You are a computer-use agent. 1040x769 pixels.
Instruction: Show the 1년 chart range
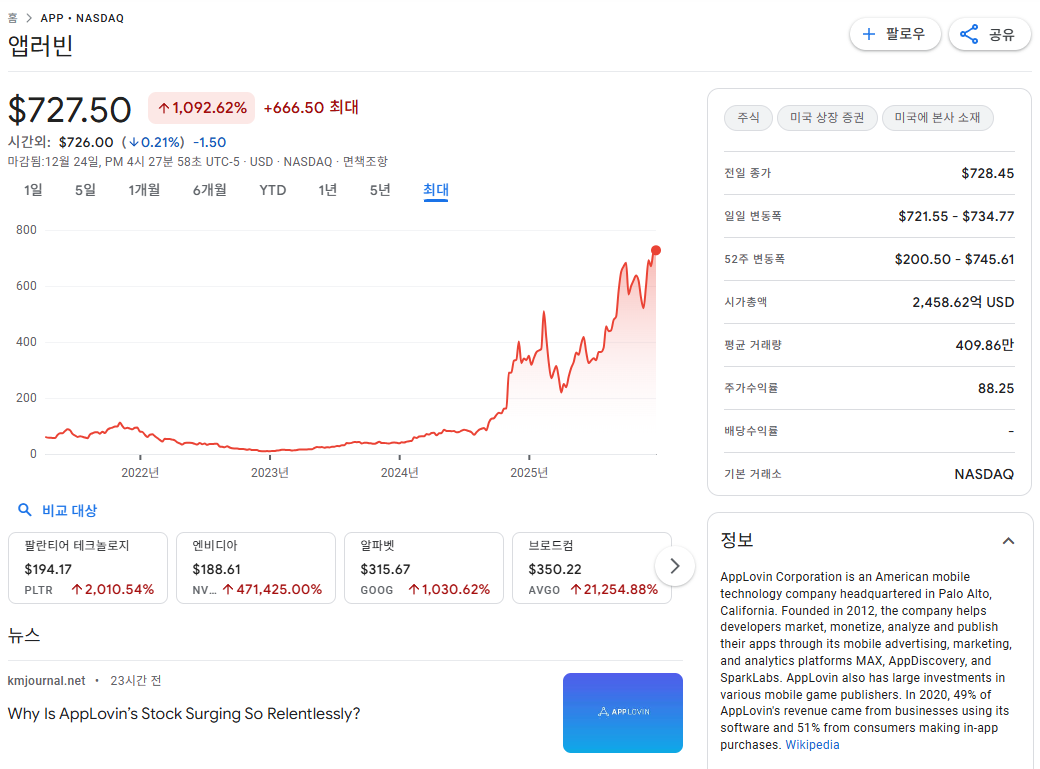tap(328, 190)
